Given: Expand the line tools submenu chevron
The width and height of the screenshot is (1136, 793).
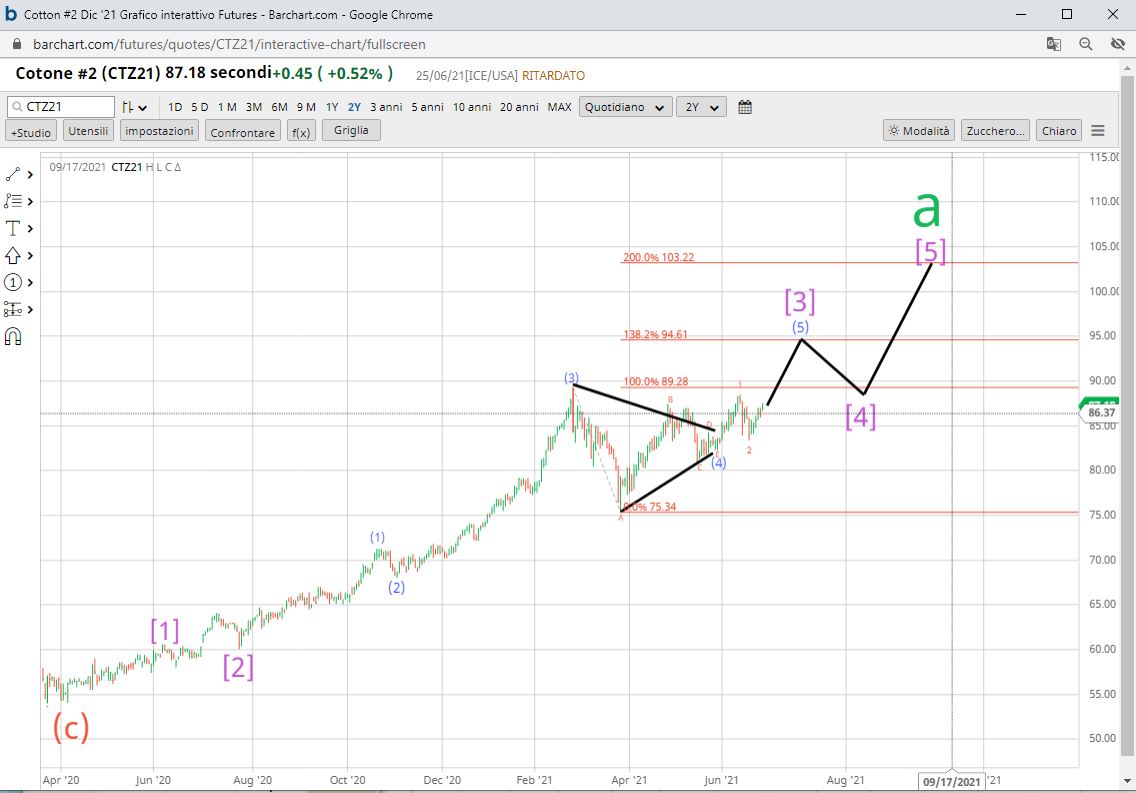Looking at the screenshot, I should 30,175.
